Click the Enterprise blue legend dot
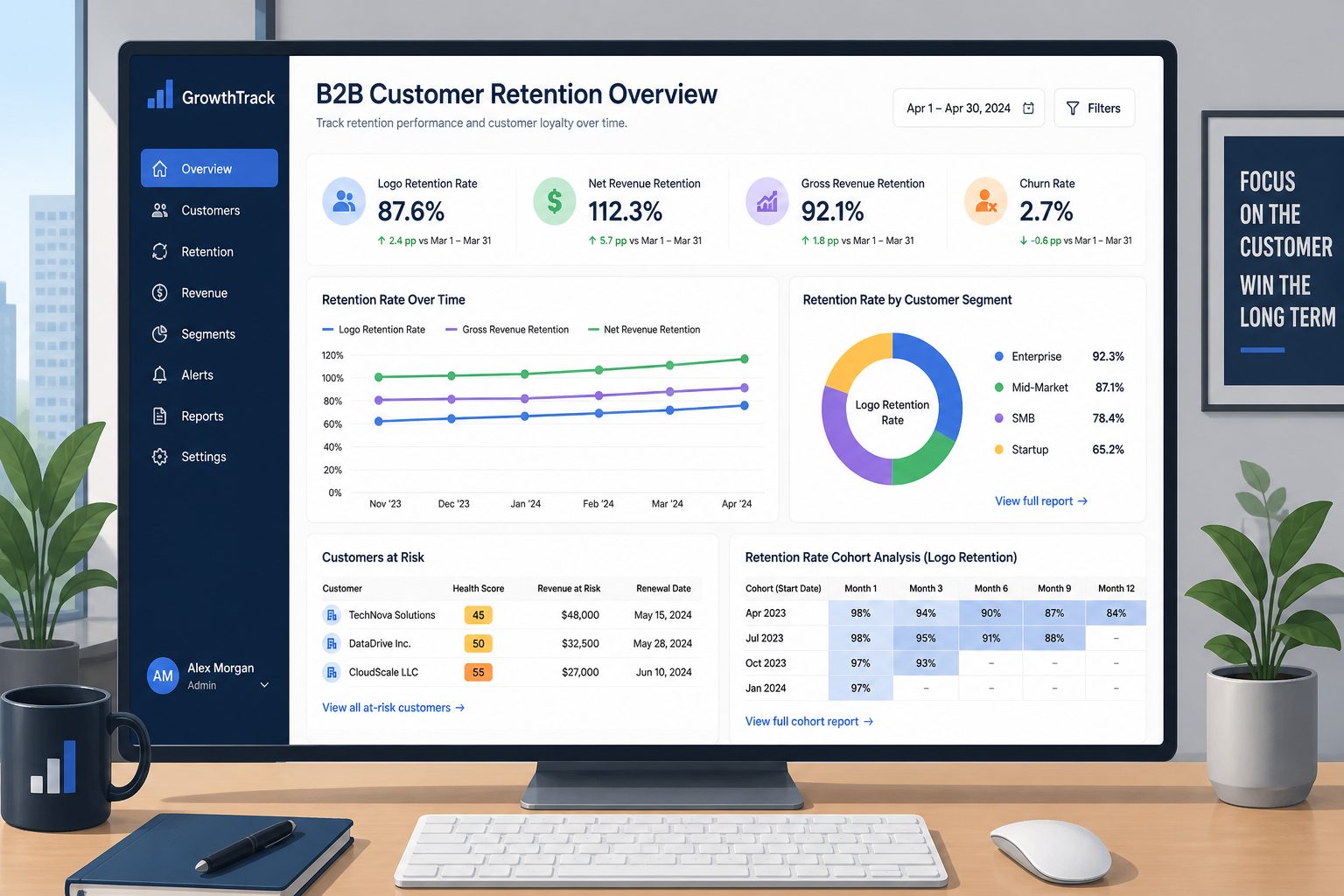The image size is (1344, 896). coord(999,357)
